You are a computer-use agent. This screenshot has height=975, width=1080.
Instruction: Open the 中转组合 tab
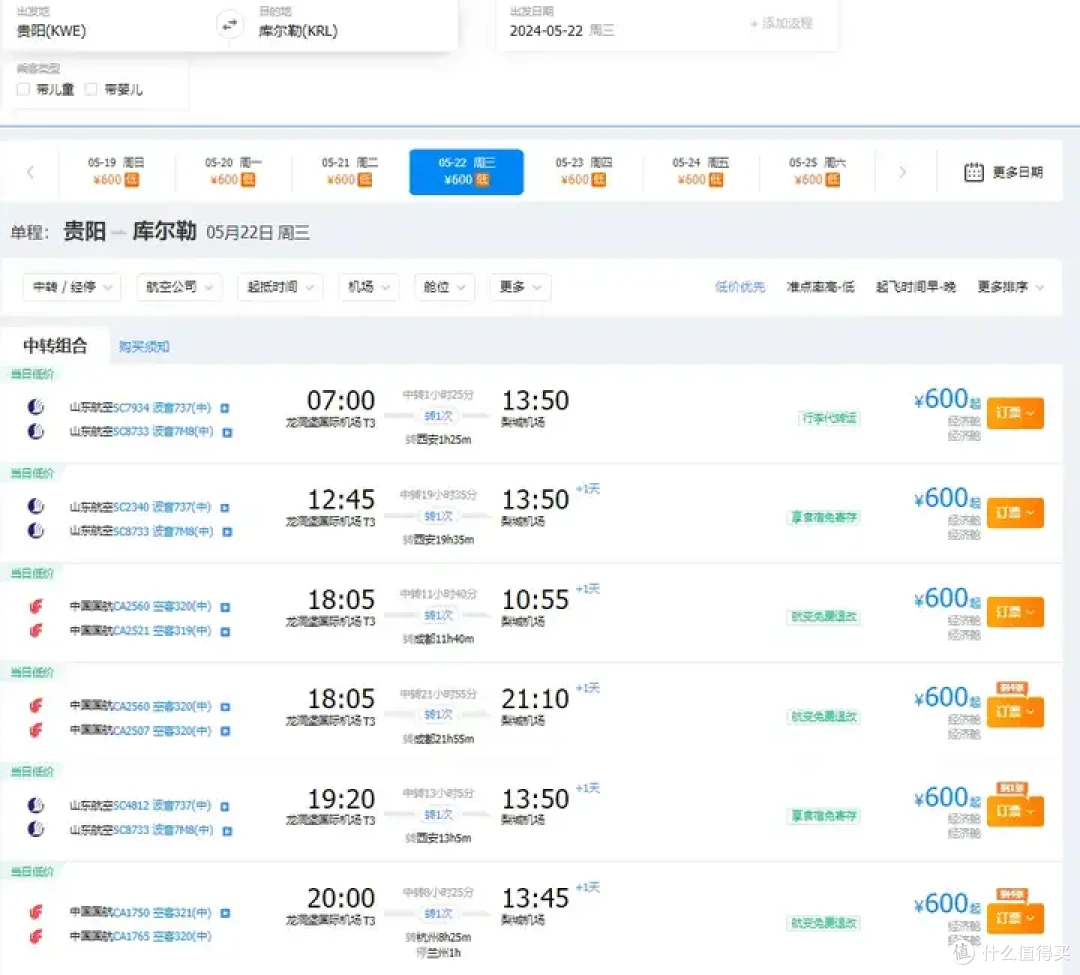[55, 346]
